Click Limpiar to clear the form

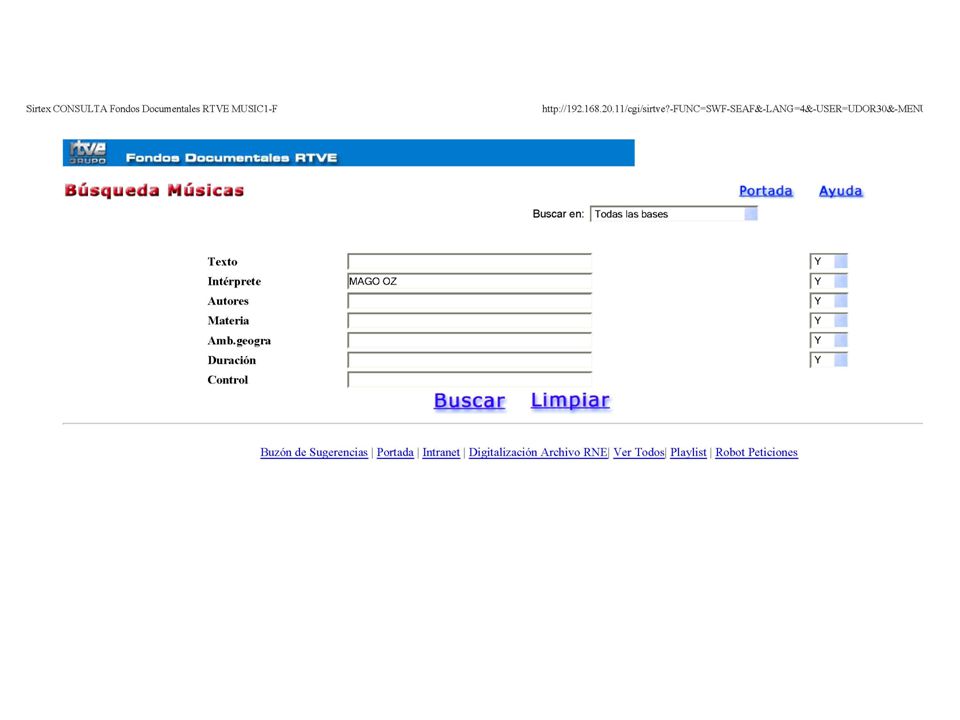570,400
